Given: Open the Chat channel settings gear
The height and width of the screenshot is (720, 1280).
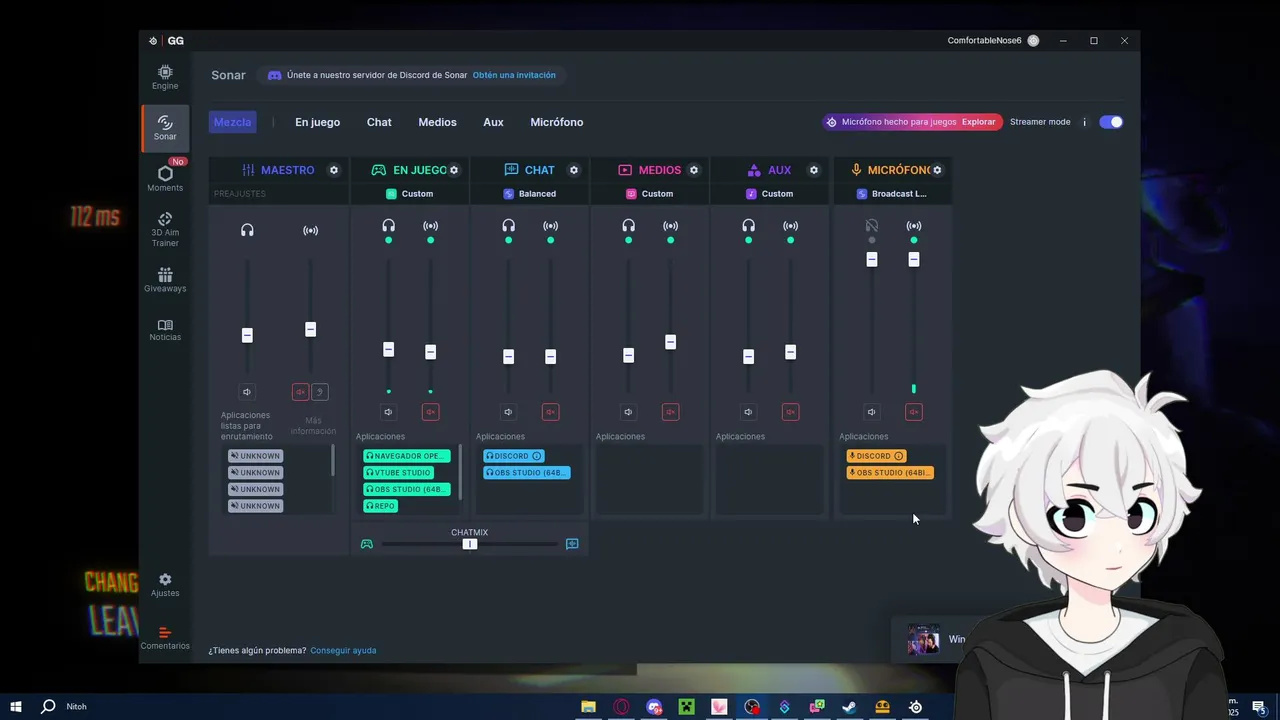Looking at the screenshot, I should pos(574,170).
